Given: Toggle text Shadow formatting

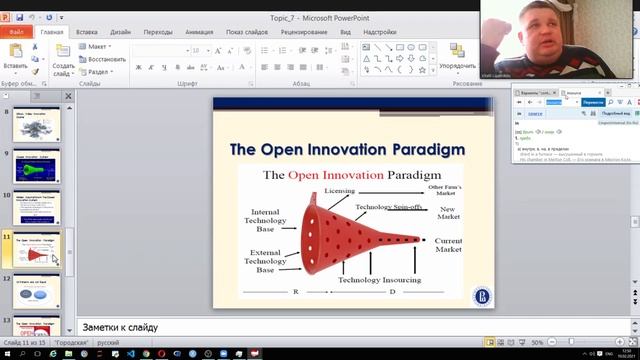Looking at the screenshot, I should (x=177, y=67).
